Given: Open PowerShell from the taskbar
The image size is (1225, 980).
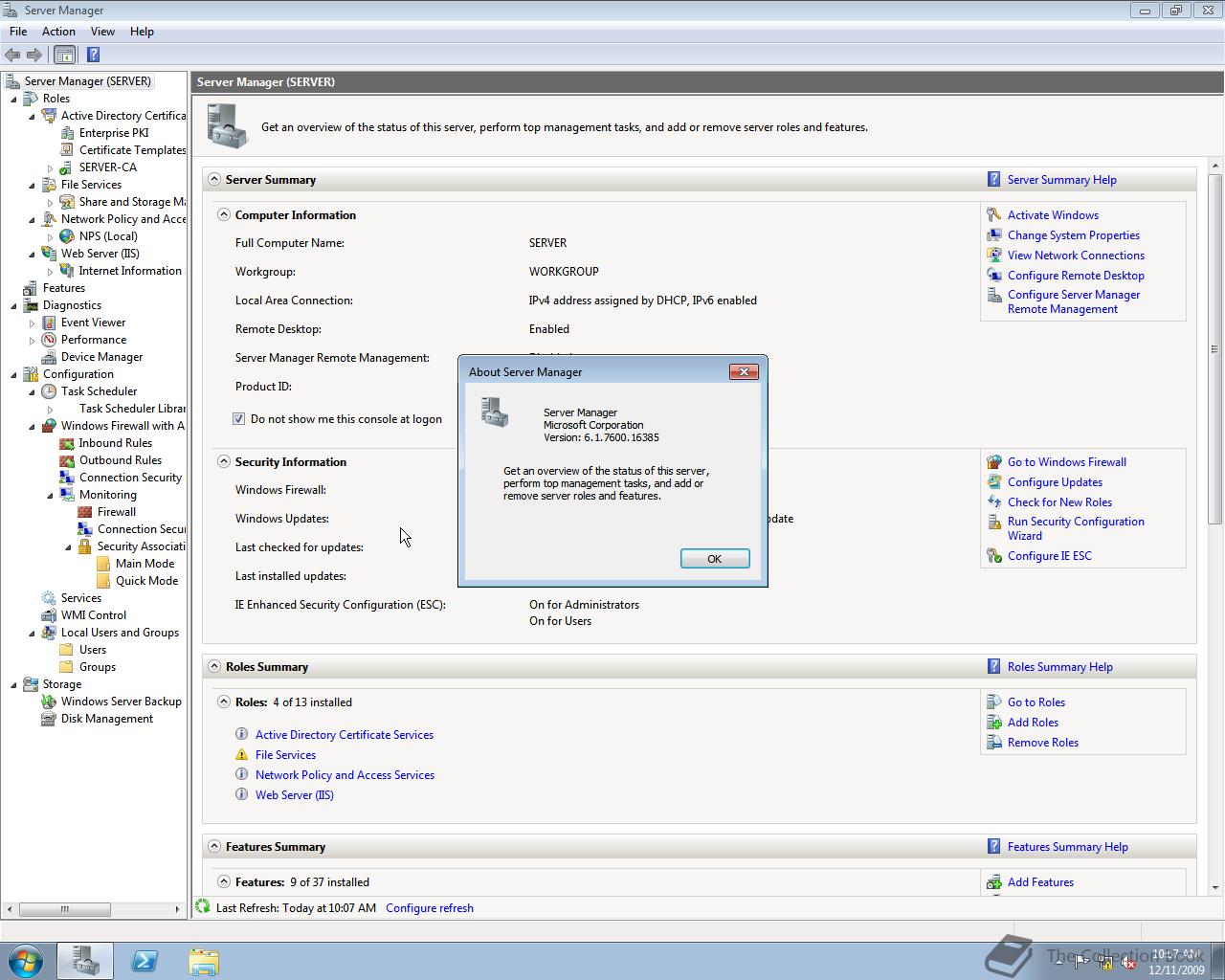Looking at the screenshot, I should [x=145, y=961].
